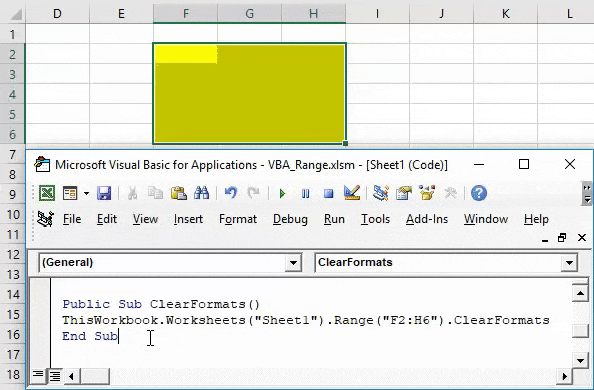The width and height of the screenshot is (594, 390).
Task: Click the Cut scissors icon
Action: coord(132,193)
